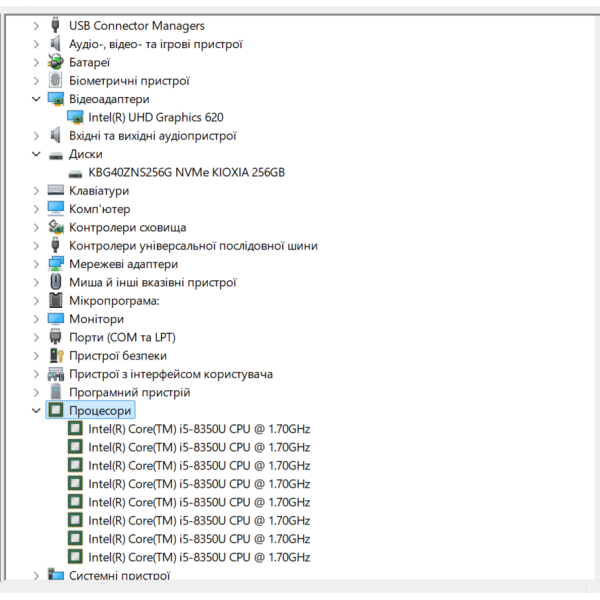600x600 pixels.
Task: Click the USB icon for Контролери універсальної послідовної шини
Action: (55, 245)
